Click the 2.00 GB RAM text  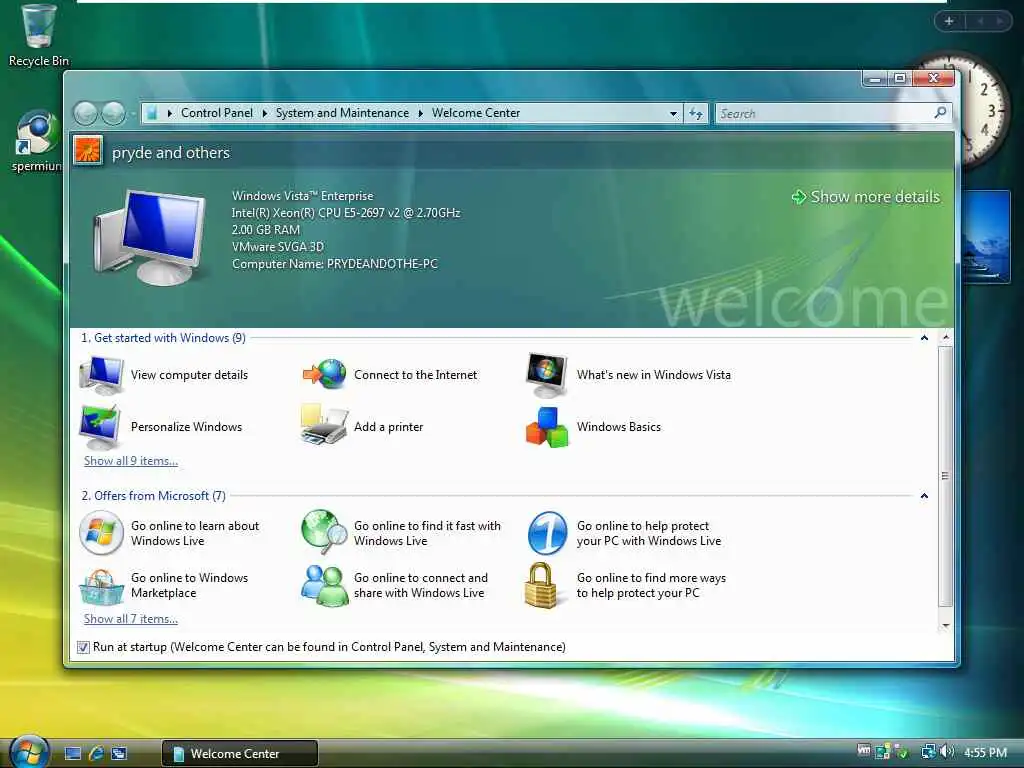pyautogui.click(x=266, y=230)
